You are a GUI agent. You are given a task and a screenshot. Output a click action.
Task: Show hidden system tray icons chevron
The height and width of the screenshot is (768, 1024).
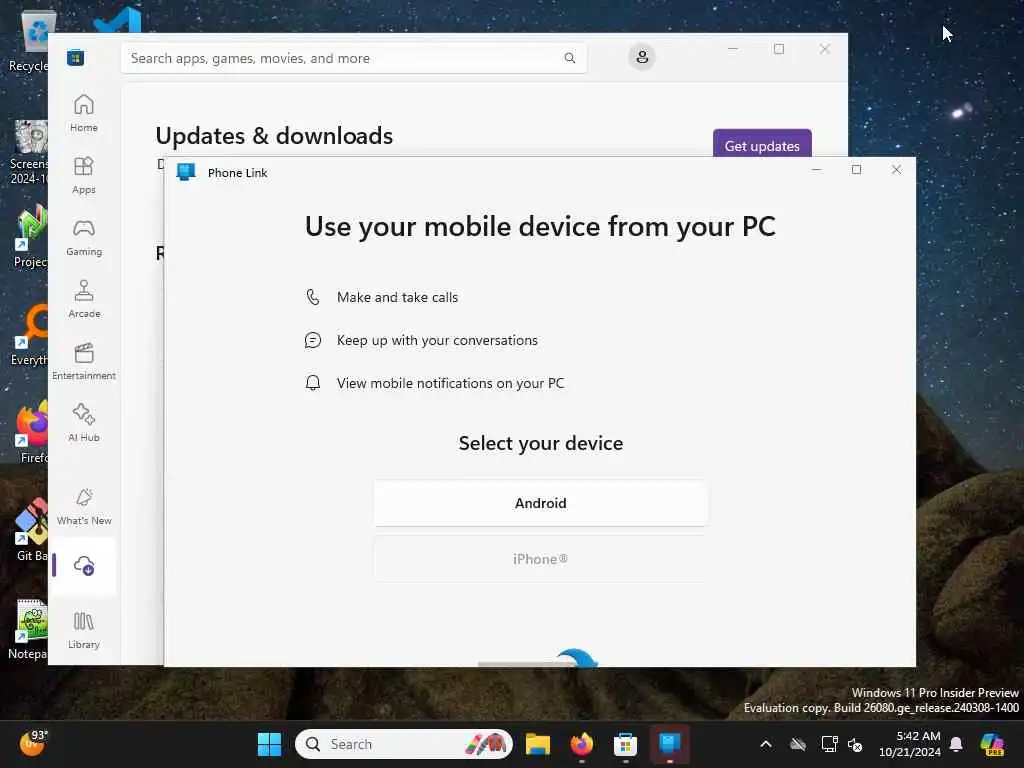[x=766, y=744]
